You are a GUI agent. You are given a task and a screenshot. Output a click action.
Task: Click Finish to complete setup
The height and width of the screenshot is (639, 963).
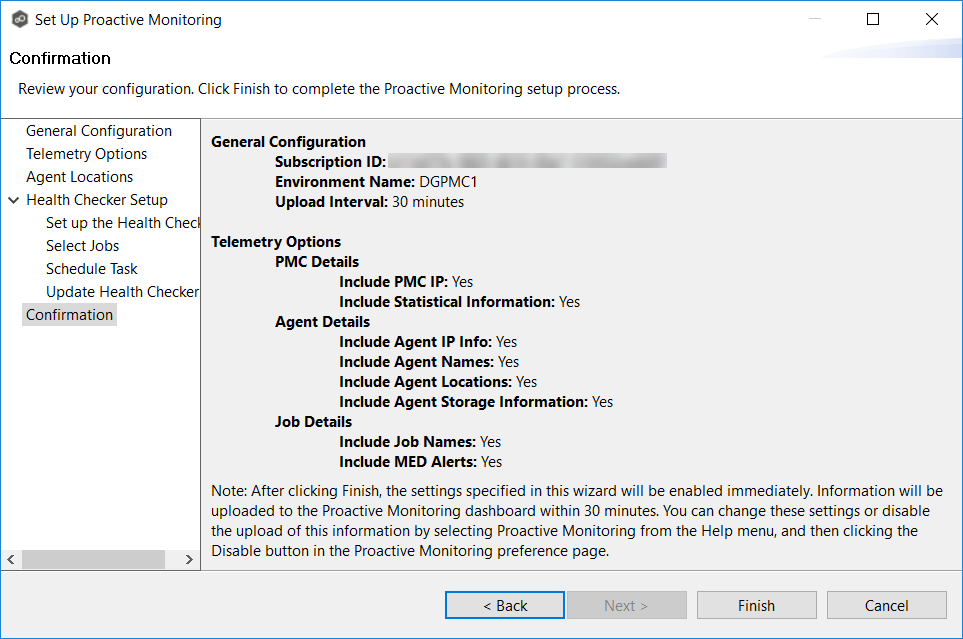(x=756, y=605)
